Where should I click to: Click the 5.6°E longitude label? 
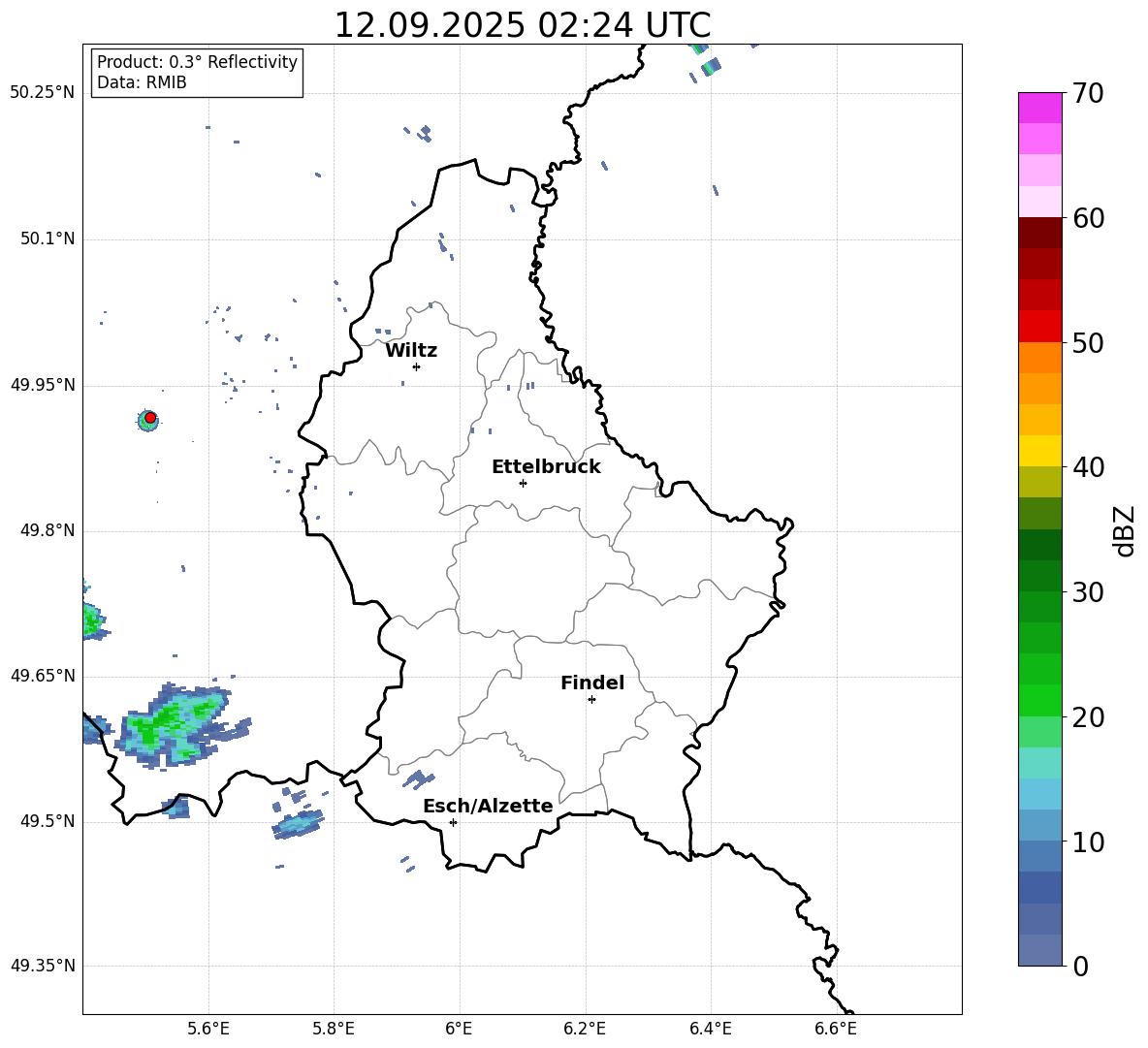(208, 1029)
